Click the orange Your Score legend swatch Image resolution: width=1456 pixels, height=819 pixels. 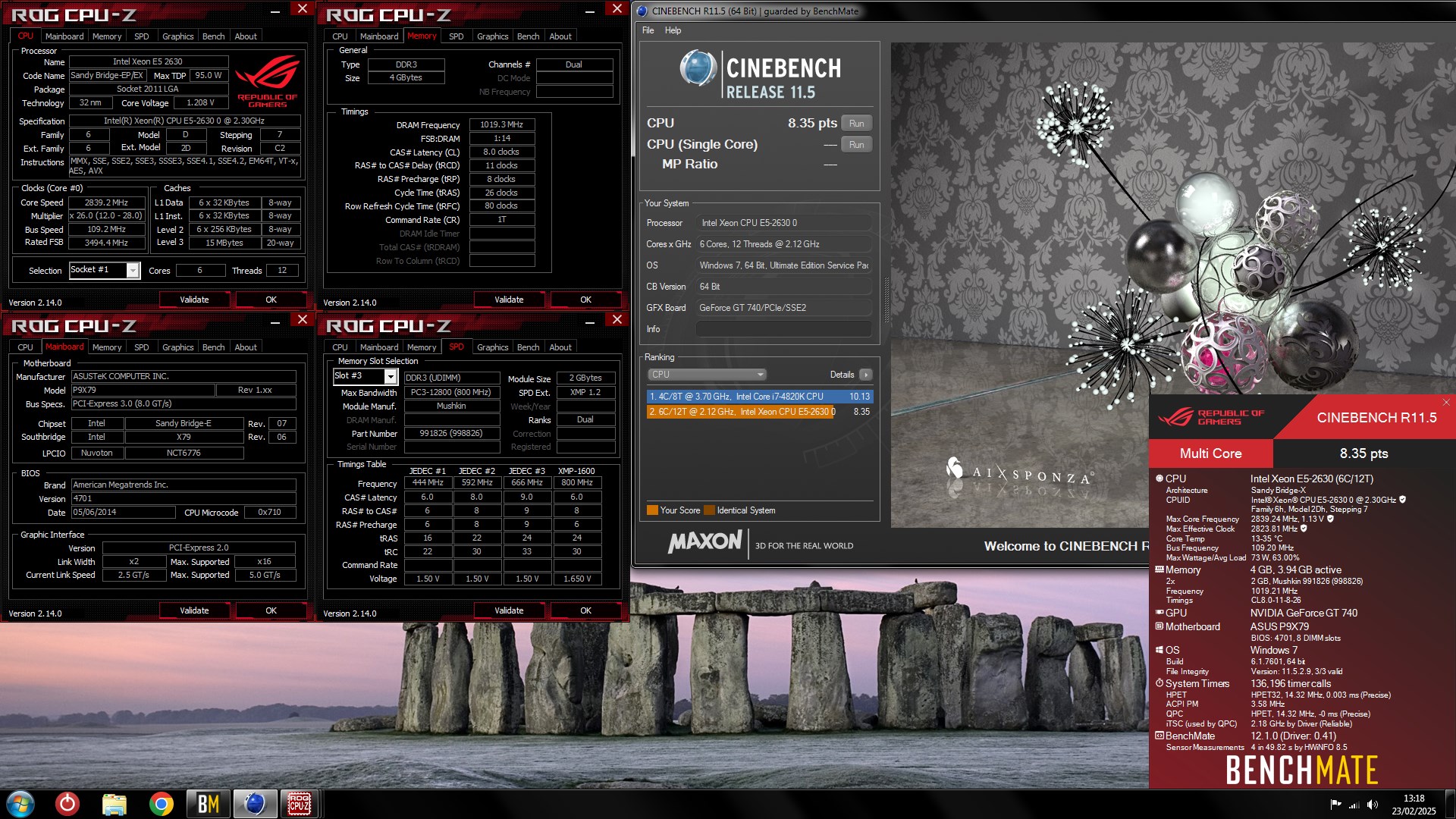652,510
